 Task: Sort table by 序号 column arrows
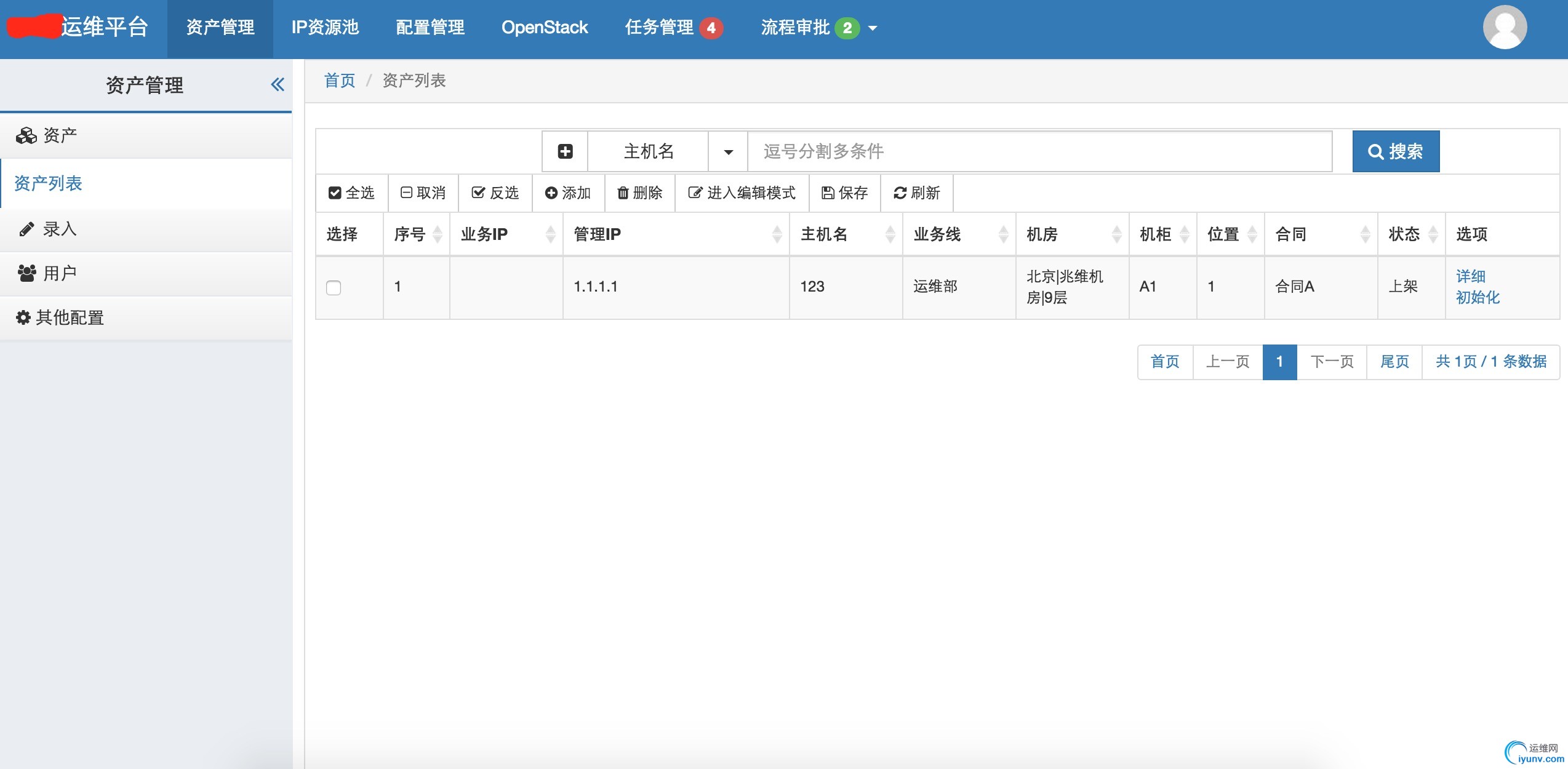coord(438,234)
